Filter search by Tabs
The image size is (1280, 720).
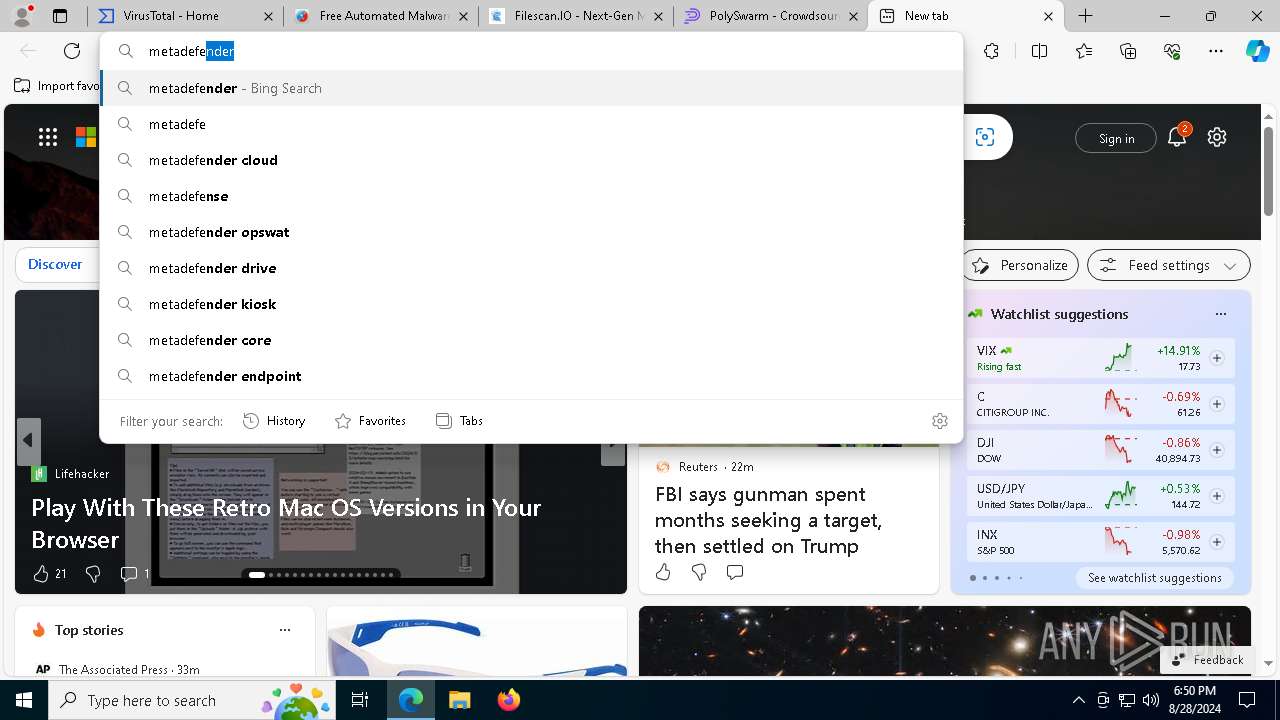[460, 421]
